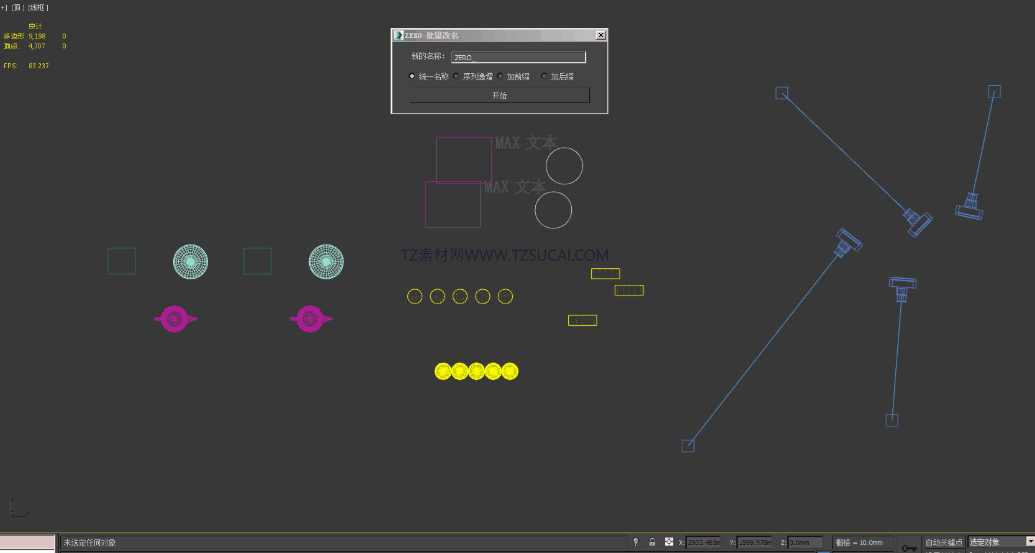Toggle absolute/offset transform mode icon

pos(669,542)
